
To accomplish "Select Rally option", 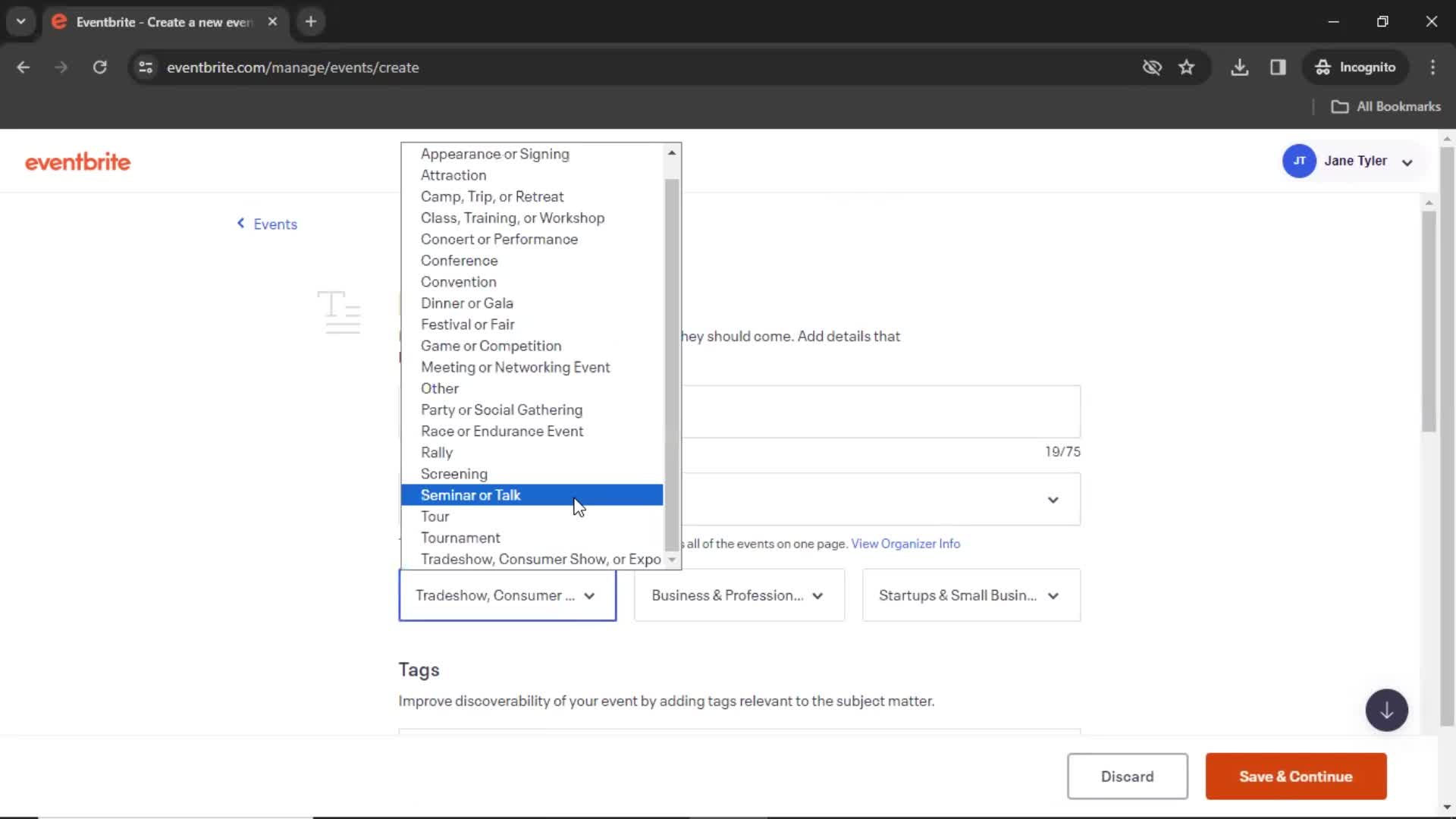I will [532, 452].
